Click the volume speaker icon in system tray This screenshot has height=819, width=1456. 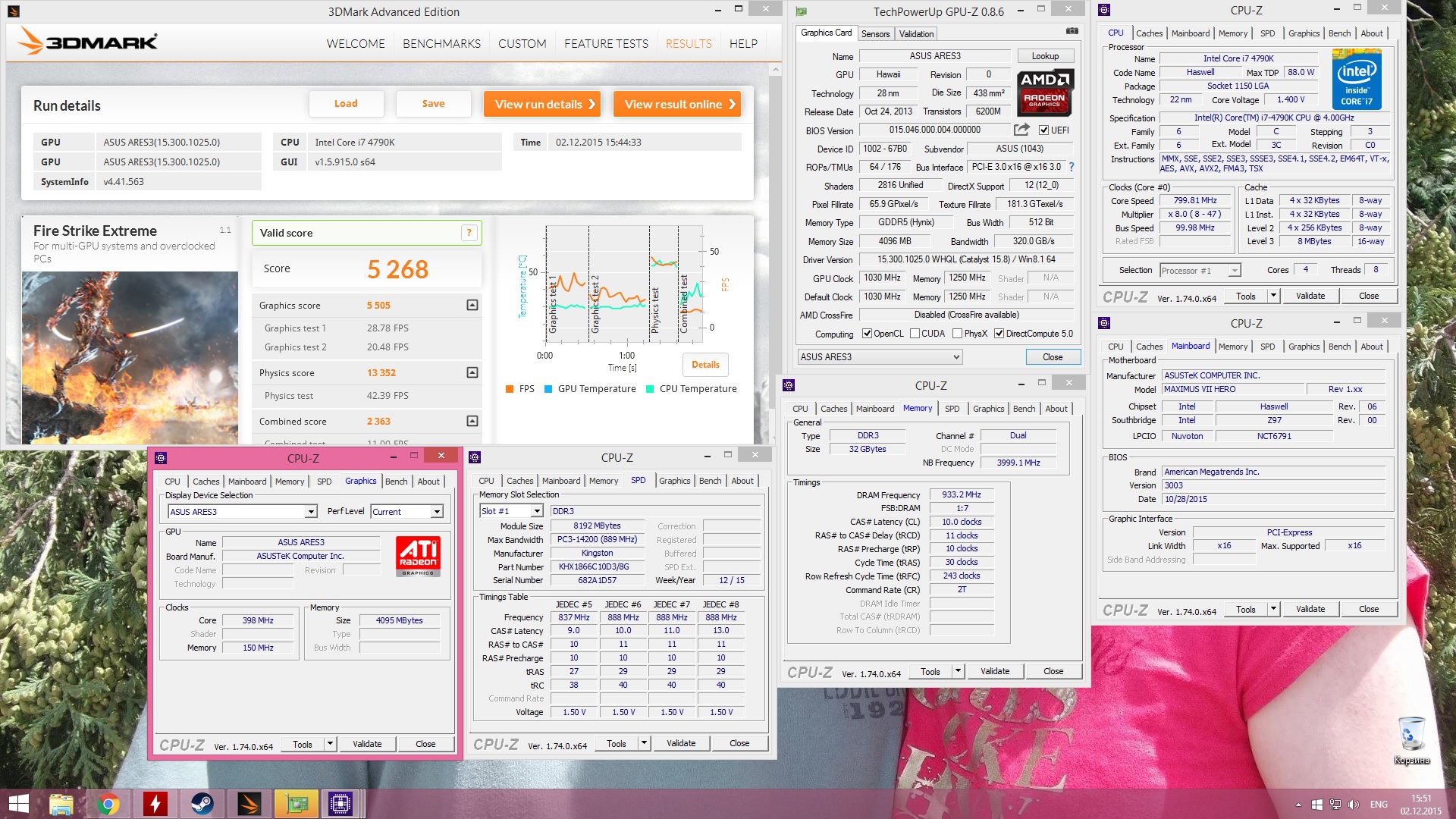[1354, 805]
